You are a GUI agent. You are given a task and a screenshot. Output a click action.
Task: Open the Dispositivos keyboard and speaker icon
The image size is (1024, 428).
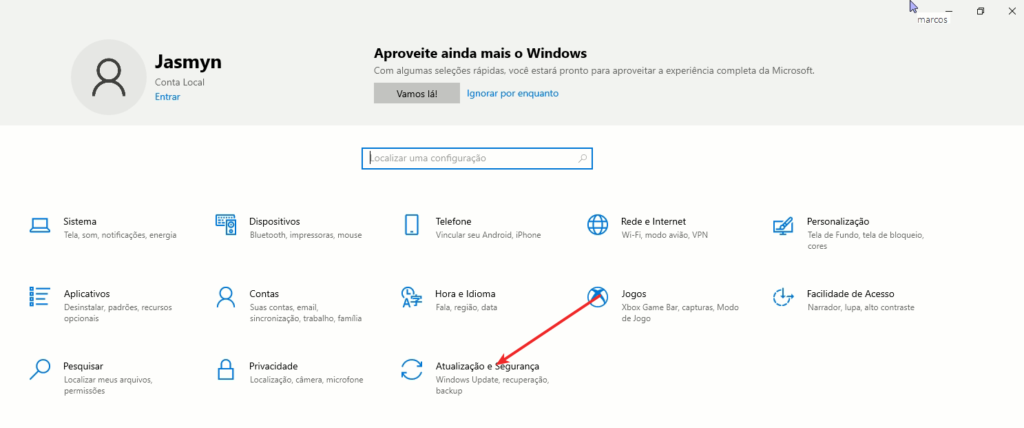(225, 225)
